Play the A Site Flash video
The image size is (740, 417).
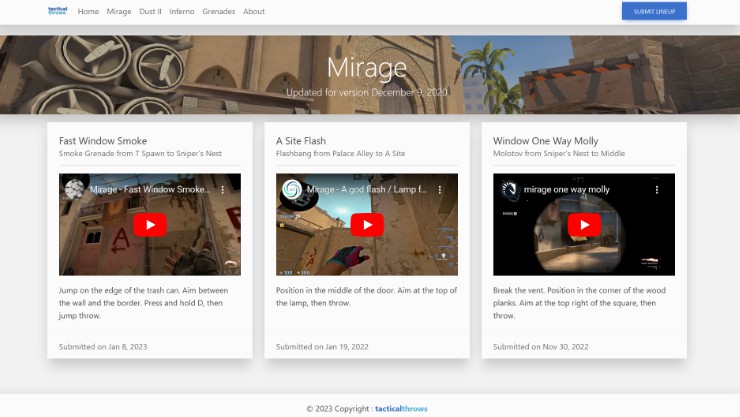pyautogui.click(x=367, y=225)
